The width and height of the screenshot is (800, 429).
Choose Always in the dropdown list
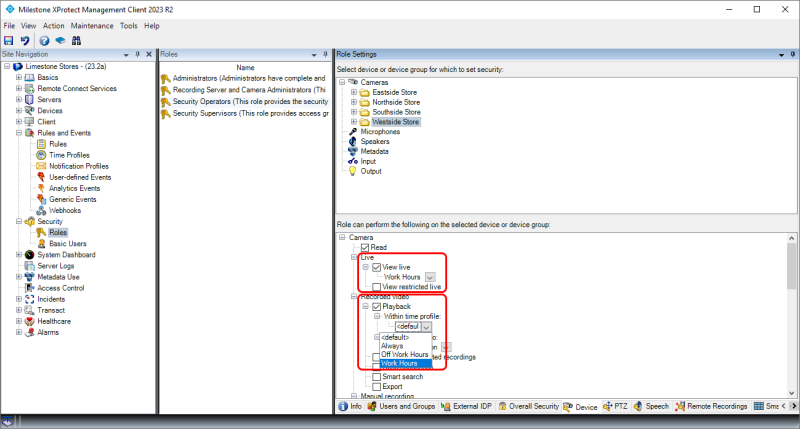pos(406,346)
